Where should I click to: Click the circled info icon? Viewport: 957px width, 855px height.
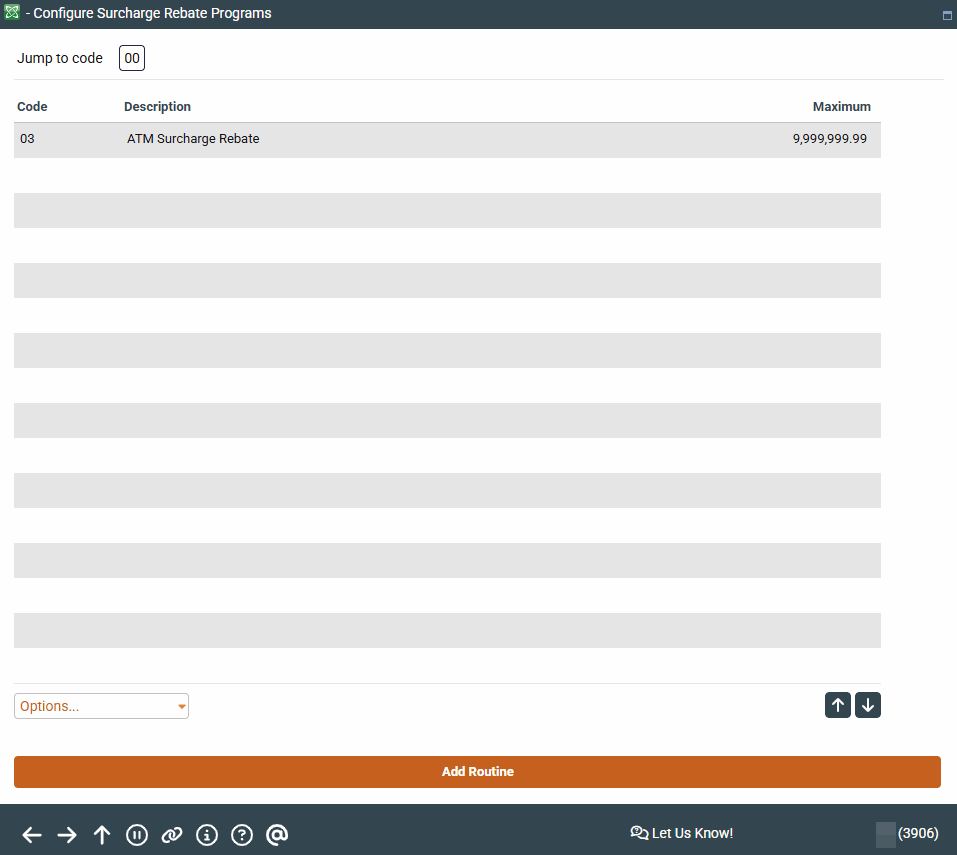[x=207, y=835]
